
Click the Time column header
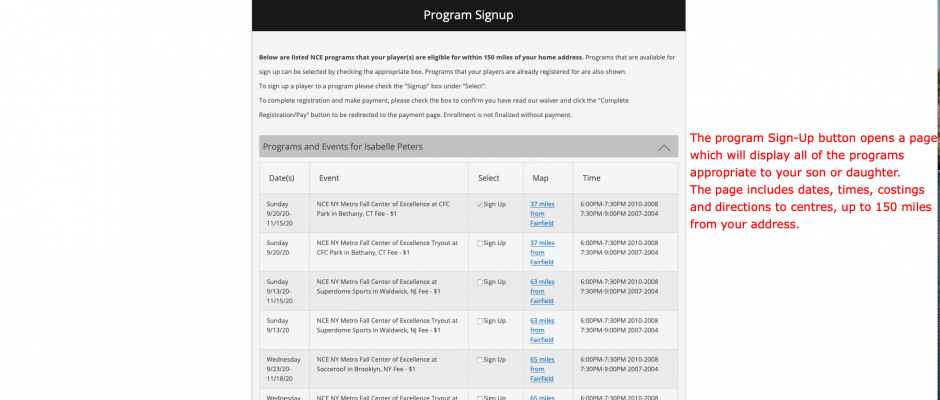591,178
